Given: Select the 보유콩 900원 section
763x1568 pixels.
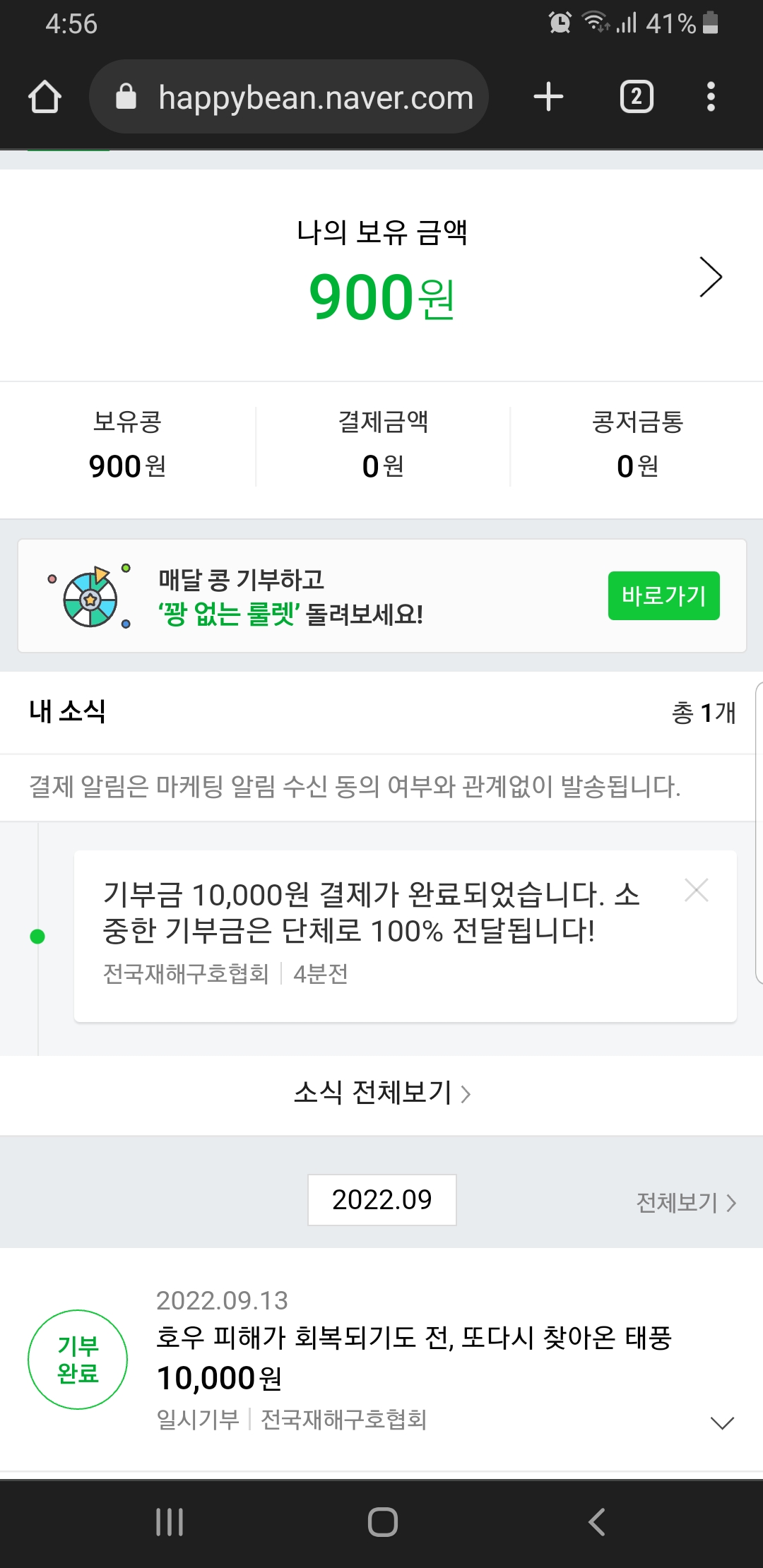Looking at the screenshot, I should 128,446.
